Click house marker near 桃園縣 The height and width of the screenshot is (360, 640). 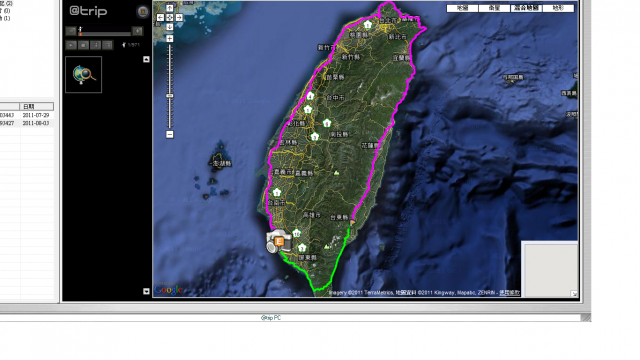pos(368,25)
